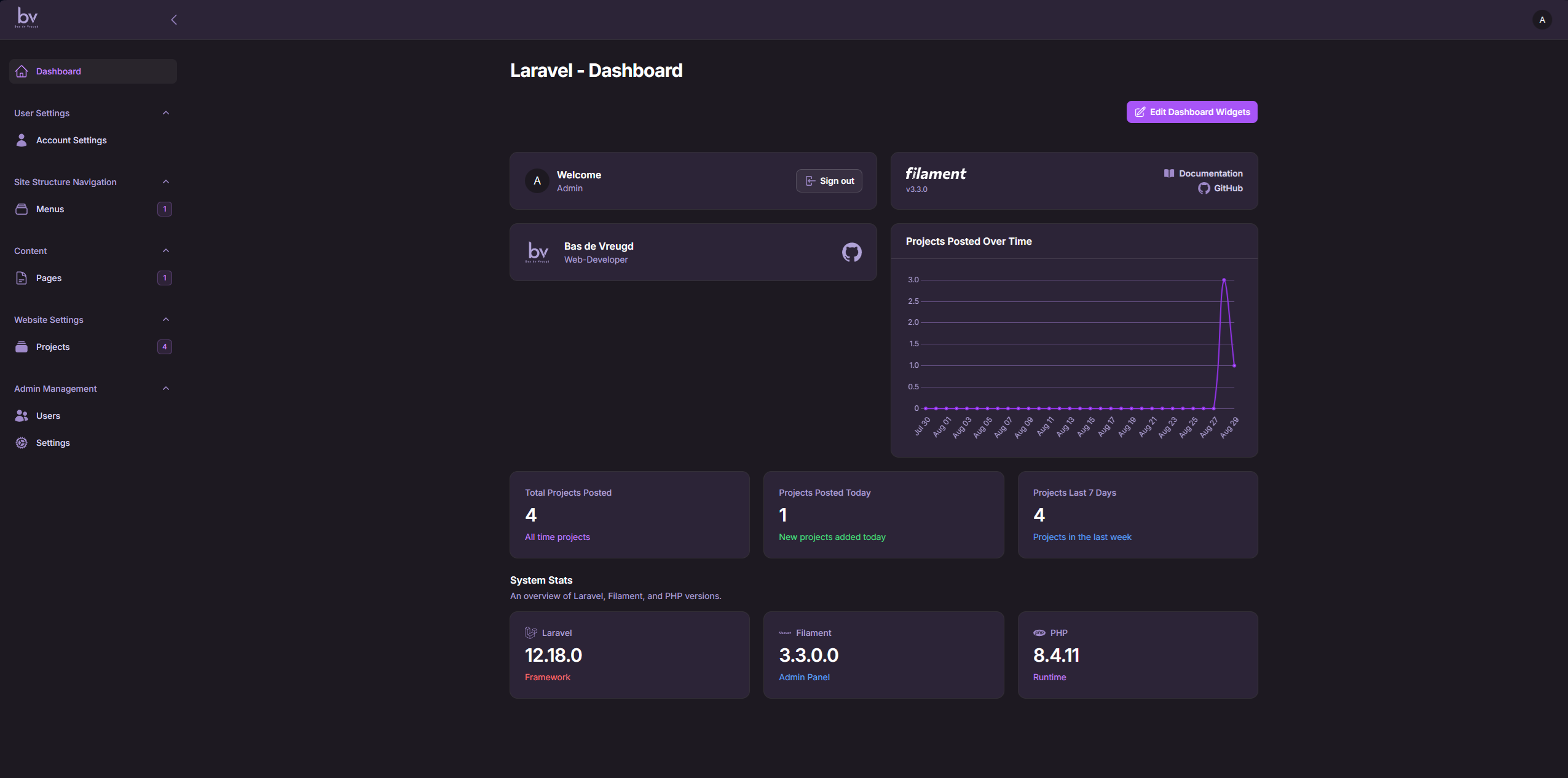Select the Dashboard home icon in sidebar

22,71
